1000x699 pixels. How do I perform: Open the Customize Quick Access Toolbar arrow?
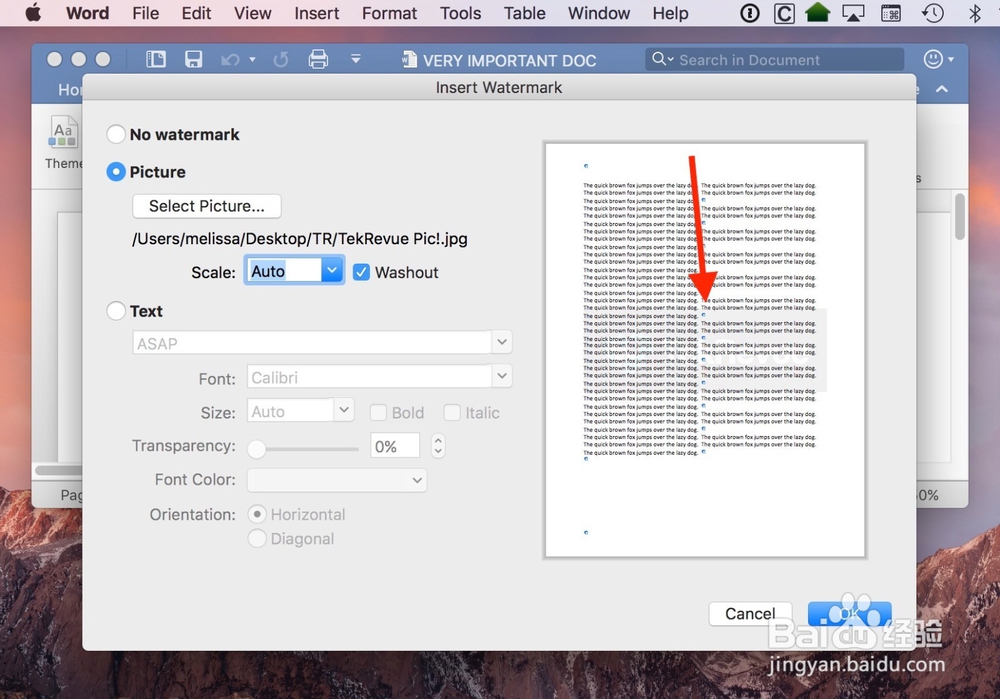pos(356,59)
